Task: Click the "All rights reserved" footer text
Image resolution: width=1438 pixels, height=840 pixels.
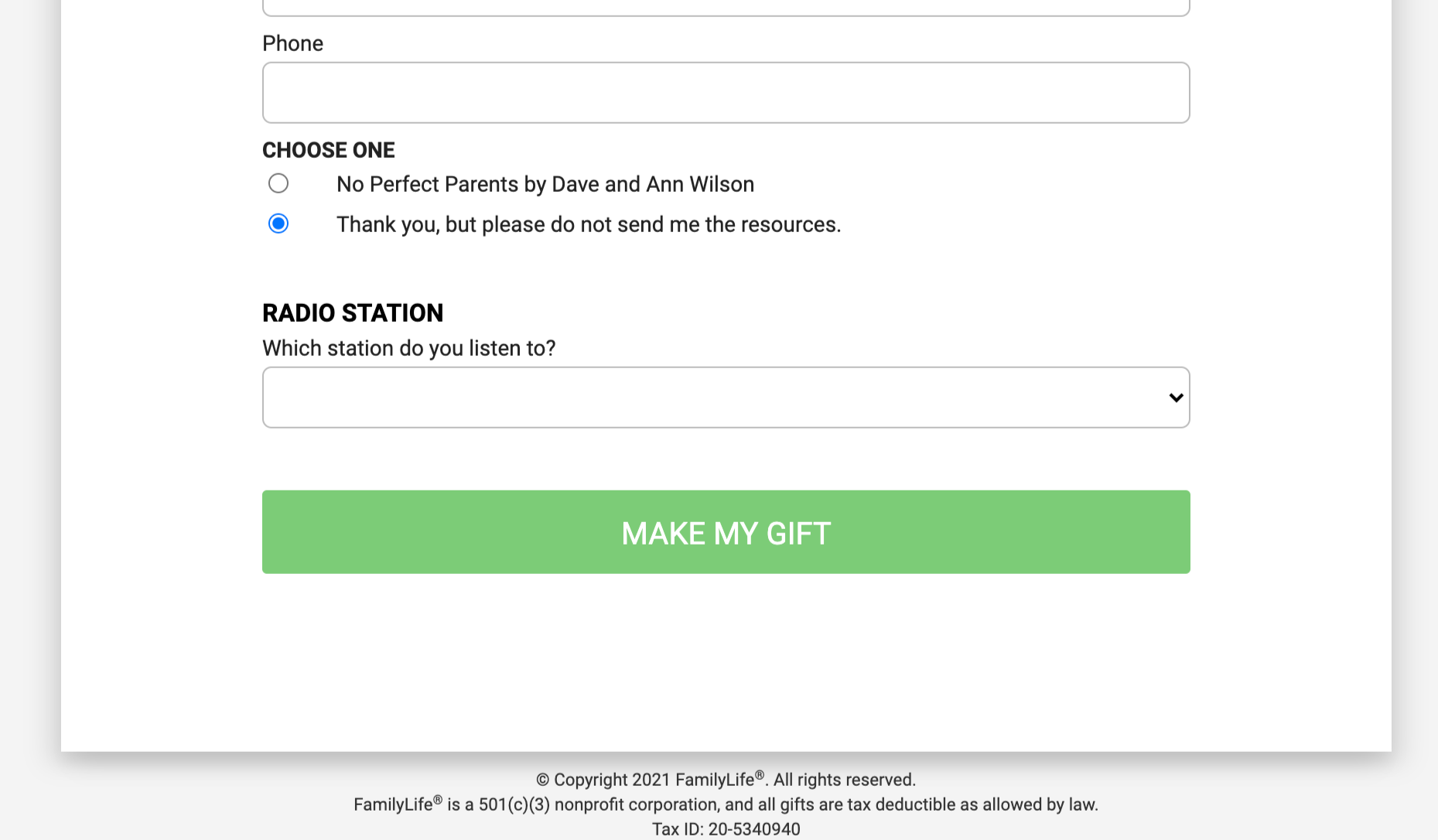Action: coord(844,780)
